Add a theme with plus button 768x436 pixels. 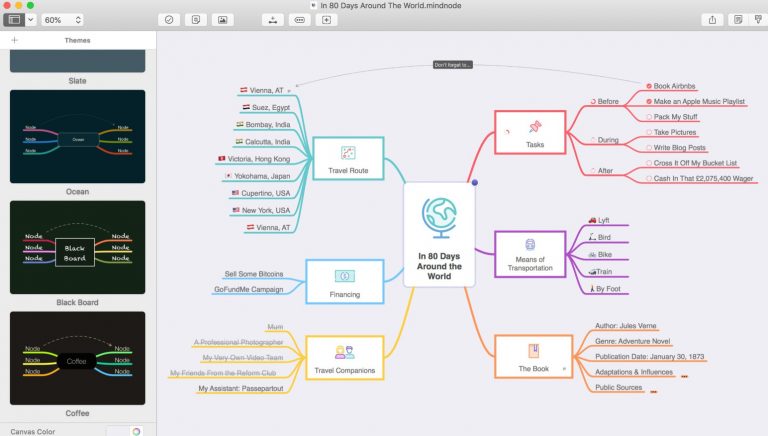coord(14,40)
